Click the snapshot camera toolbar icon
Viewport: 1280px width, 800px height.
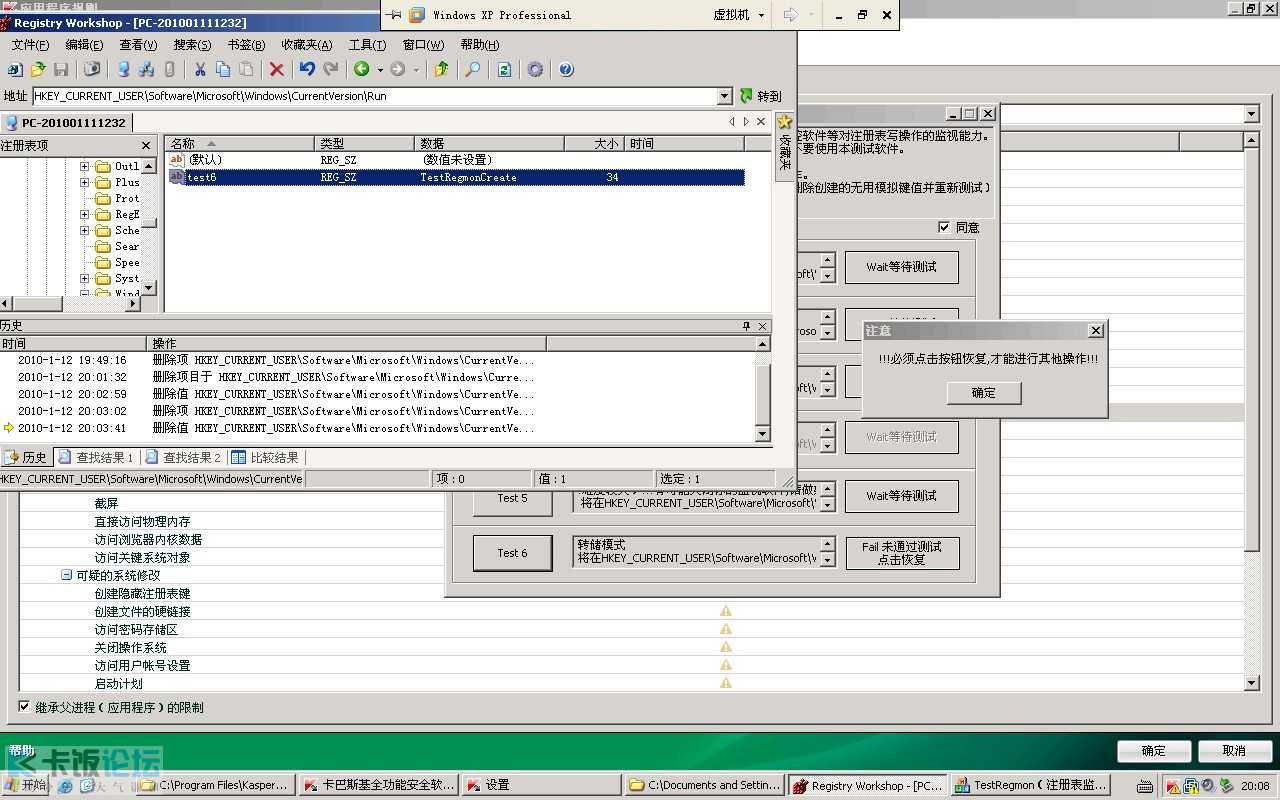tap(92, 70)
